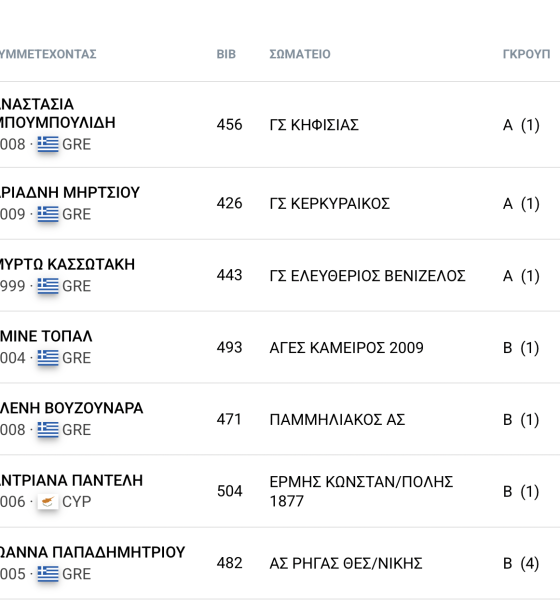
Task: Click group B (4) cell
Action: click(x=521, y=563)
